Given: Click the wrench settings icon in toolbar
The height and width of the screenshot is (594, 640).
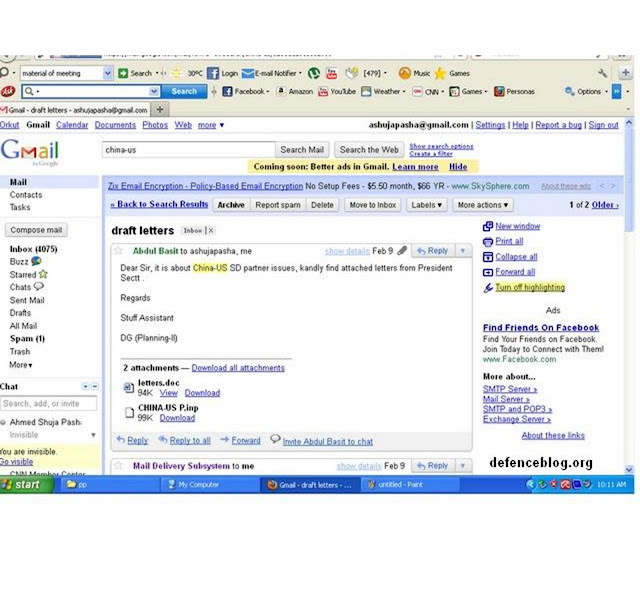Looking at the screenshot, I should coord(602,73).
